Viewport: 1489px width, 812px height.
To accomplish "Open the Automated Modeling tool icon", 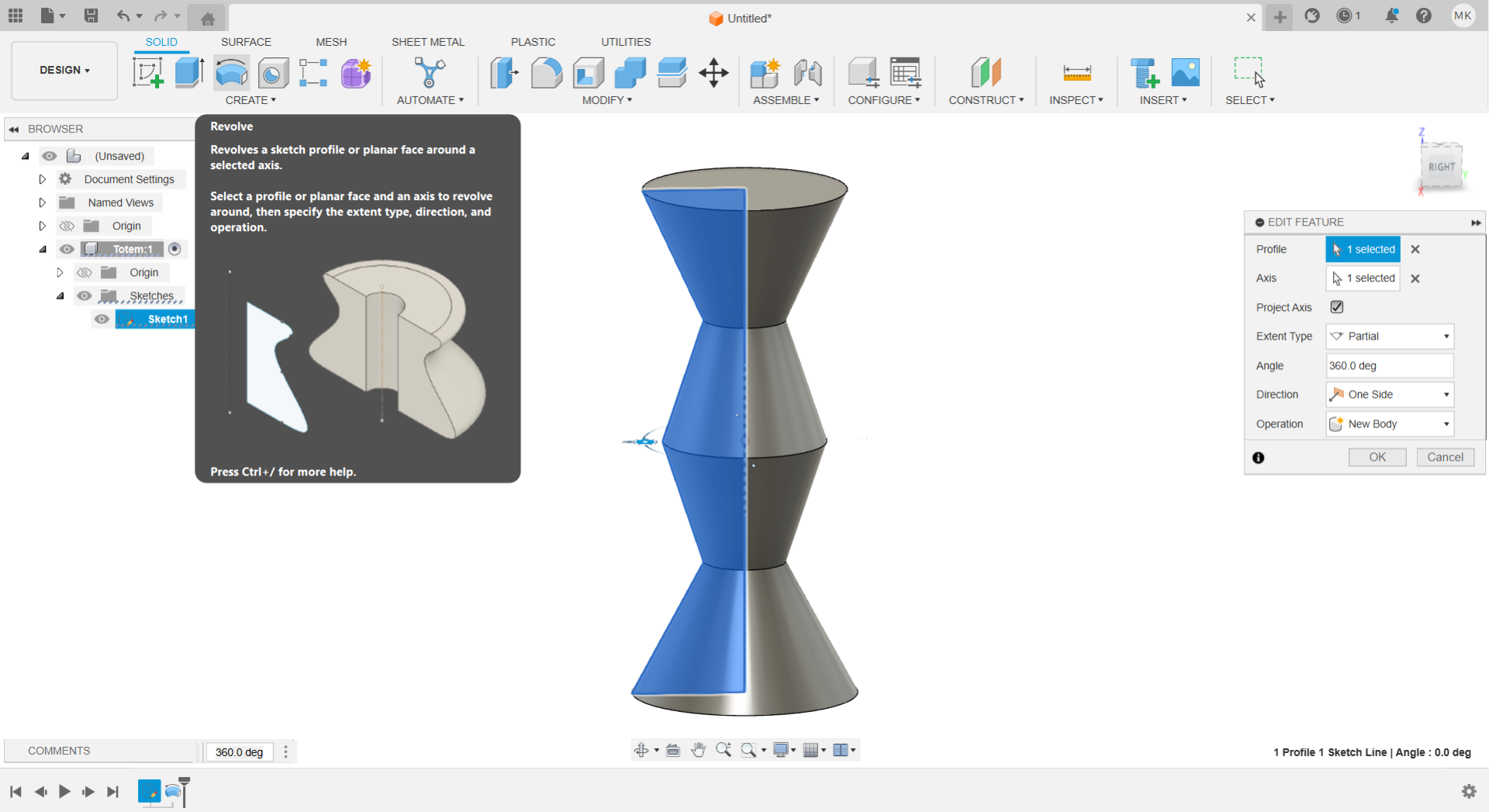I will (430, 73).
